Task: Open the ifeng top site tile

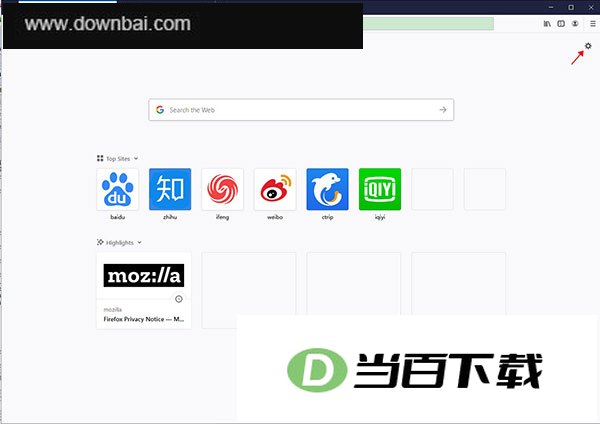Action: [222, 189]
